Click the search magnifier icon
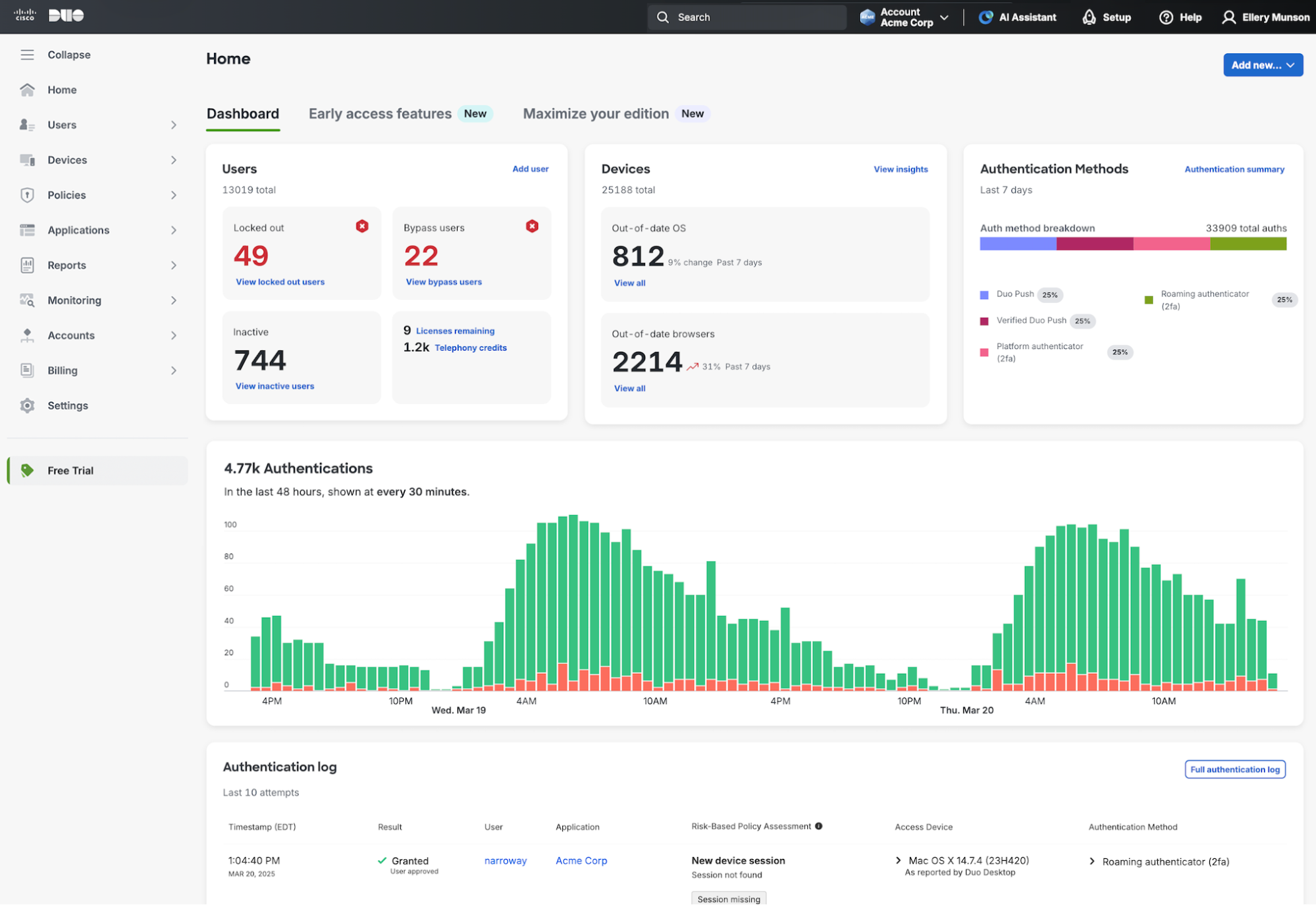 663,17
